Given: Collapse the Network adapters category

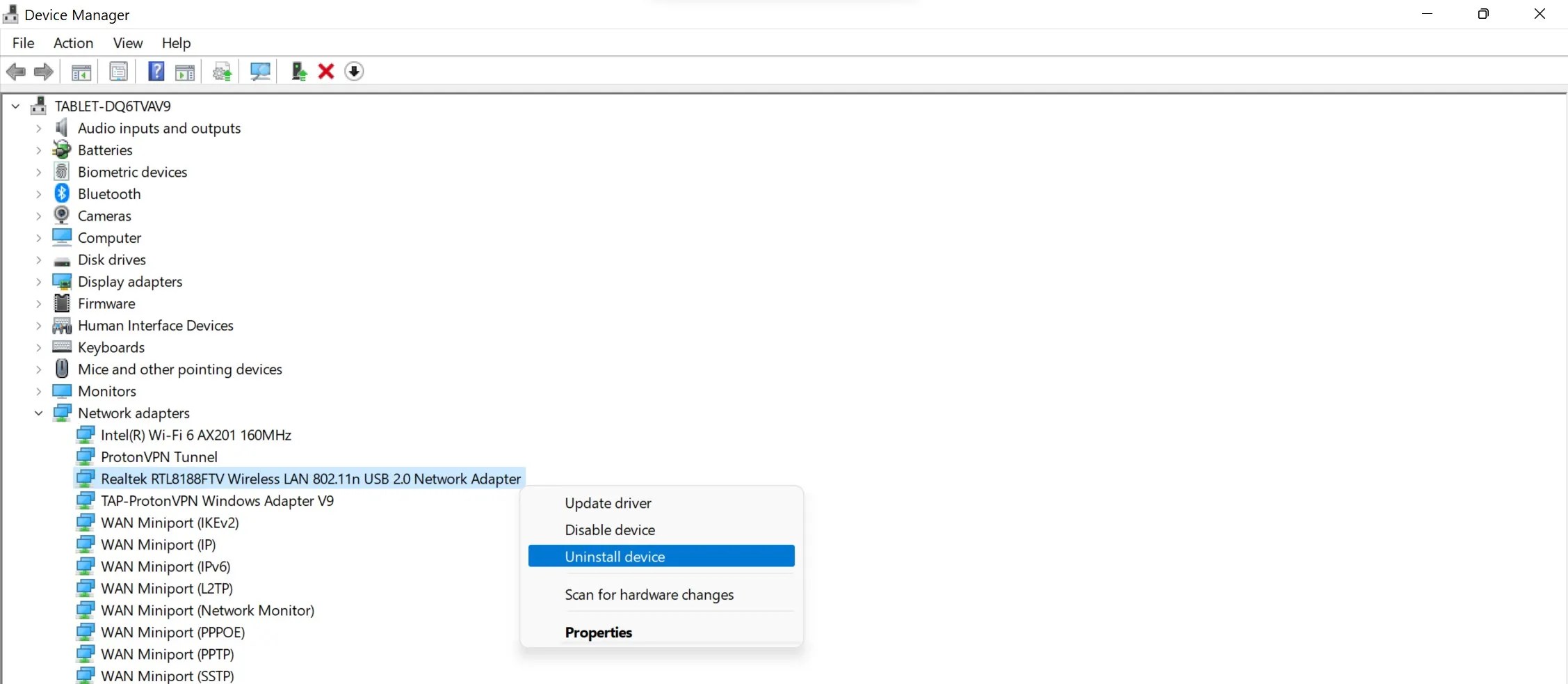Looking at the screenshot, I should click(x=39, y=413).
